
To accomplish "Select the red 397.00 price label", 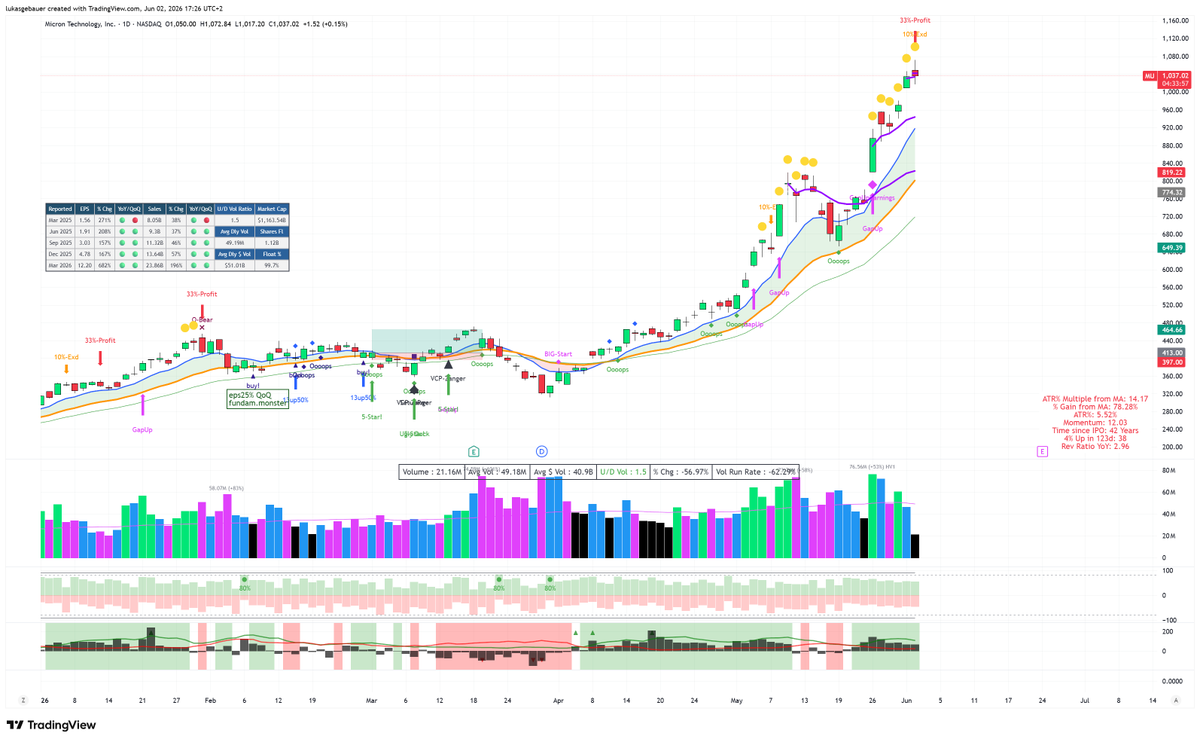I will 1172,362.
